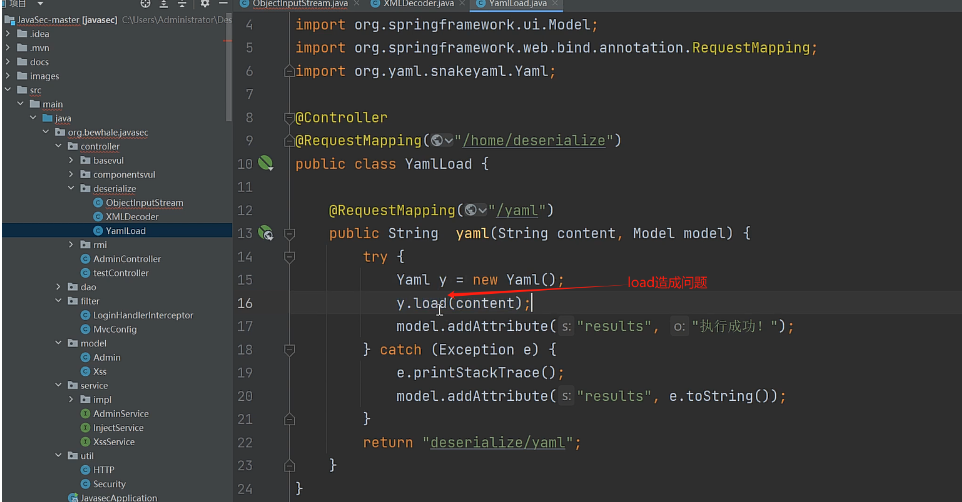Click the Spring bean gutter icon on line 10

click(266, 163)
